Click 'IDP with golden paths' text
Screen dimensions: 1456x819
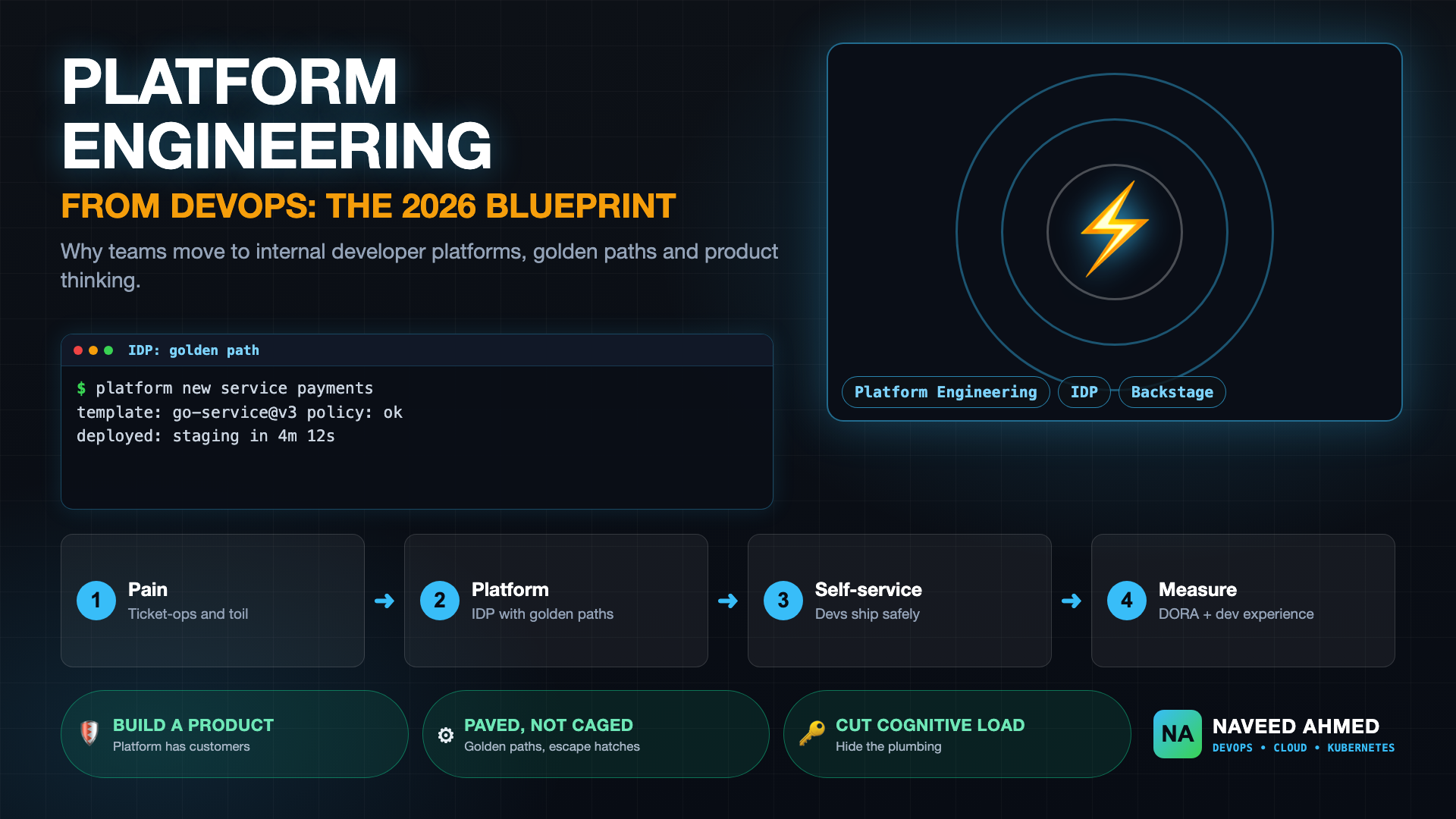pos(542,614)
